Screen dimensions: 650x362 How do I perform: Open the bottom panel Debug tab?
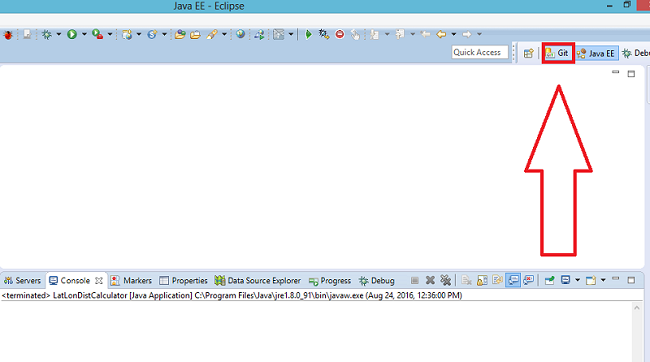pyautogui.click(x=376, y=281)
